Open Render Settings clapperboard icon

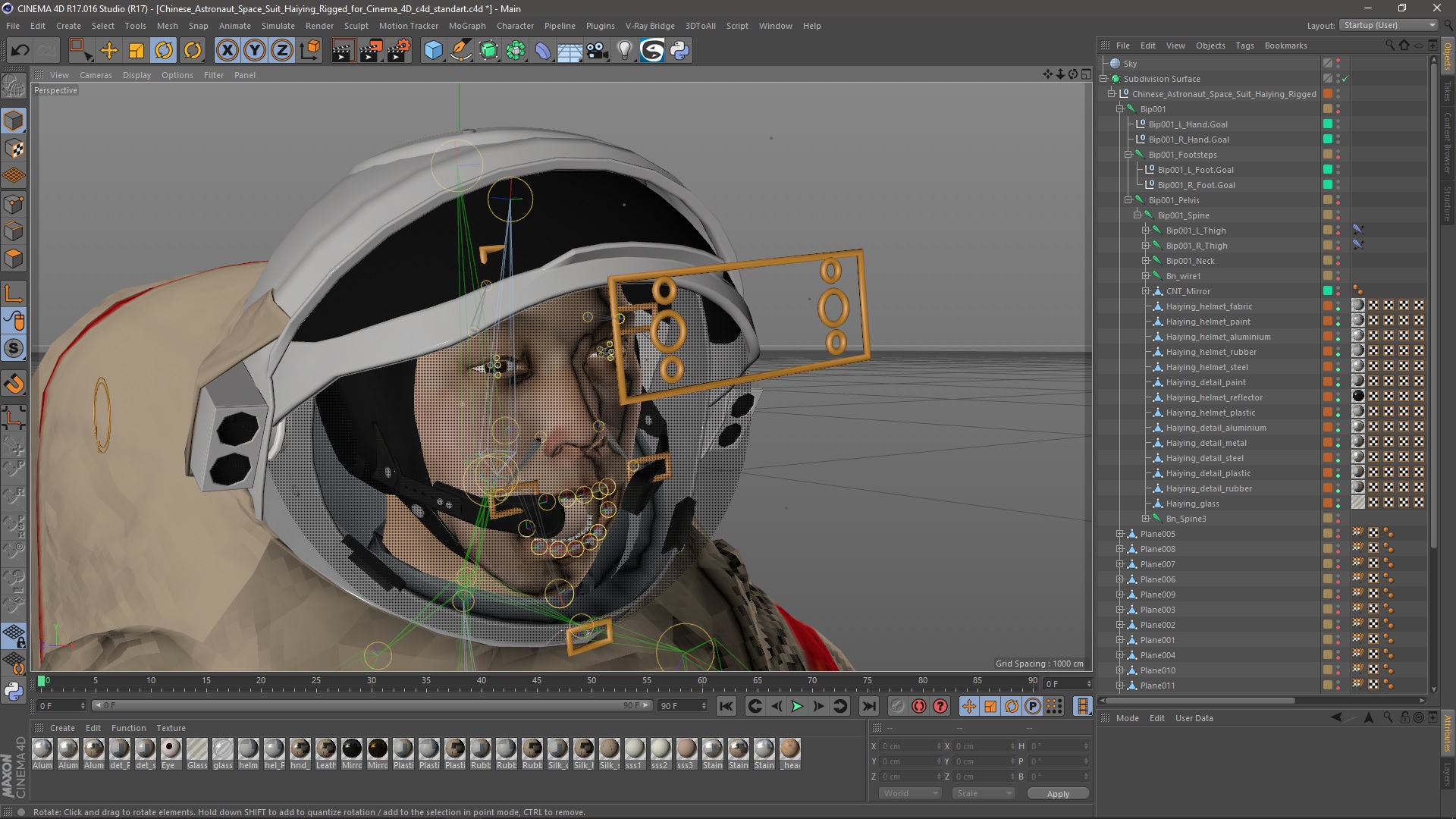coord(399,51)
